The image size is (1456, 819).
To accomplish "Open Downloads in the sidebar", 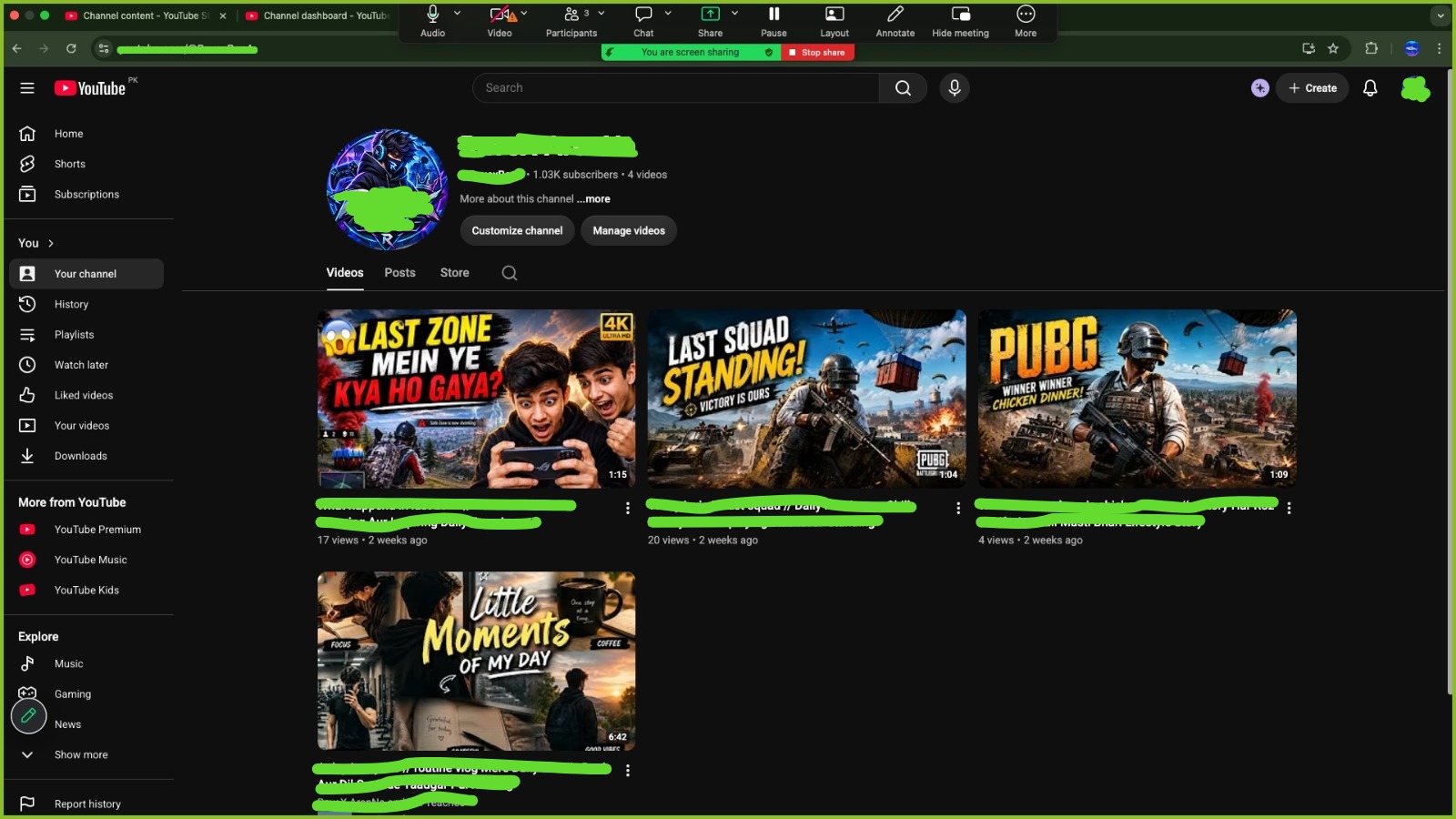I will click(86, 456).
